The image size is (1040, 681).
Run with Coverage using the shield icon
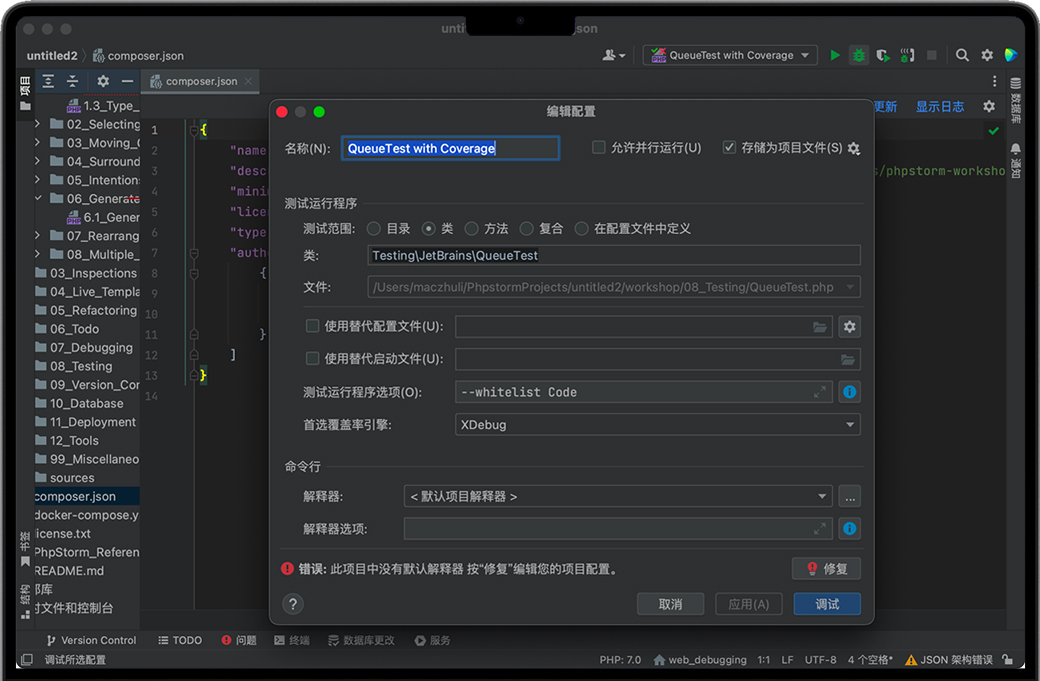click(x=883, y=56)
